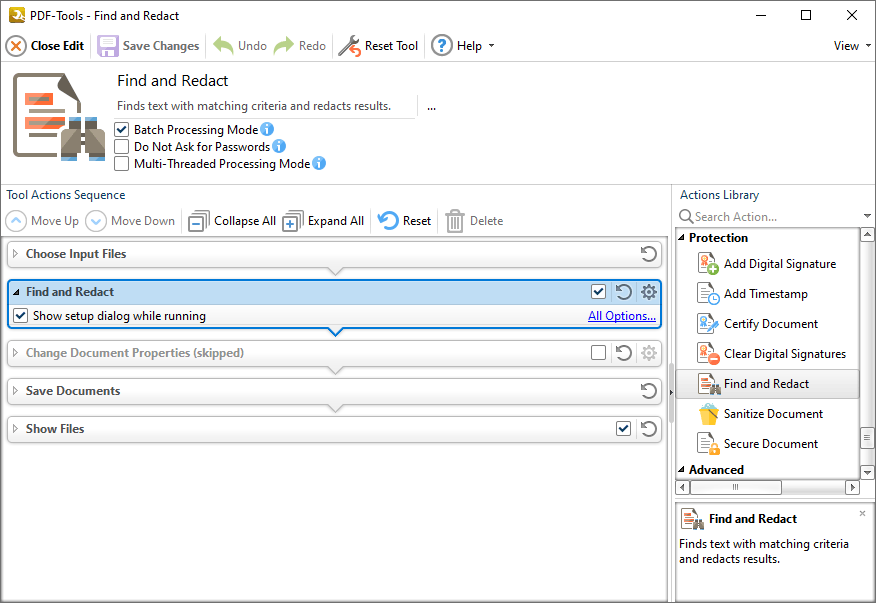Open the Help menu icon
876x603 pixels.
coord(441,46)
